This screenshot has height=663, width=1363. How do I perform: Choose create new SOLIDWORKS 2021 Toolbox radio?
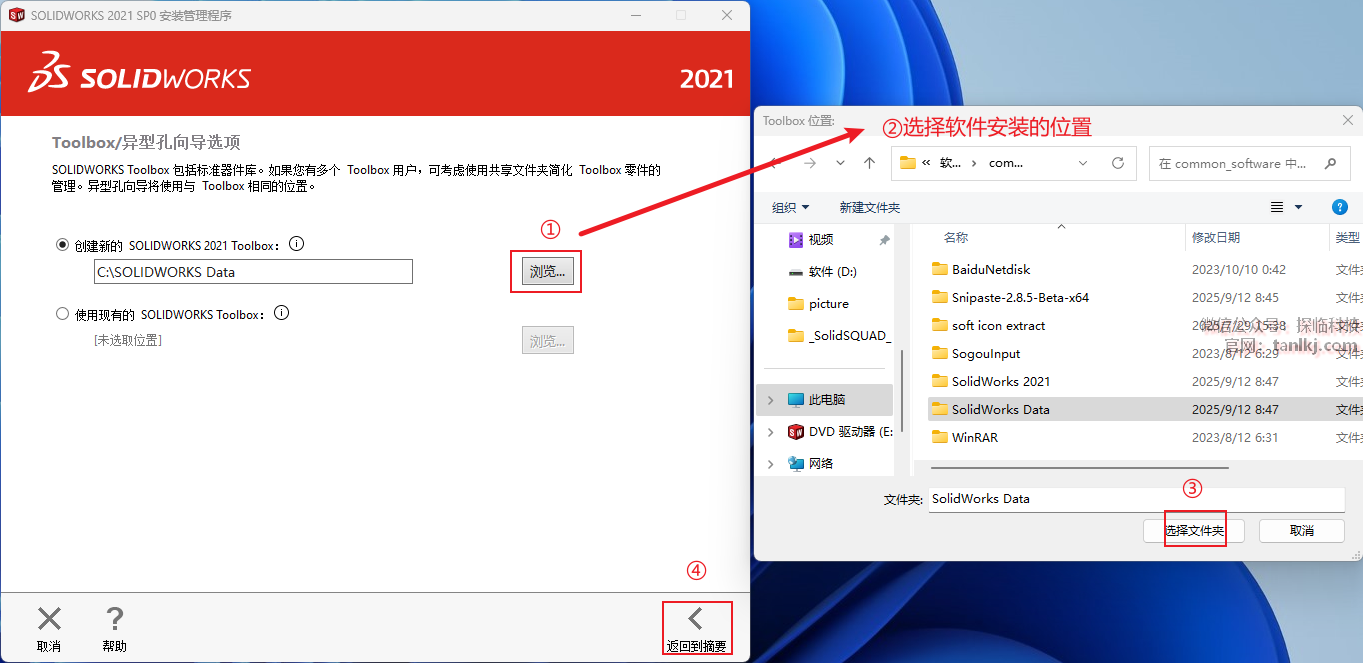coord(63,245)
